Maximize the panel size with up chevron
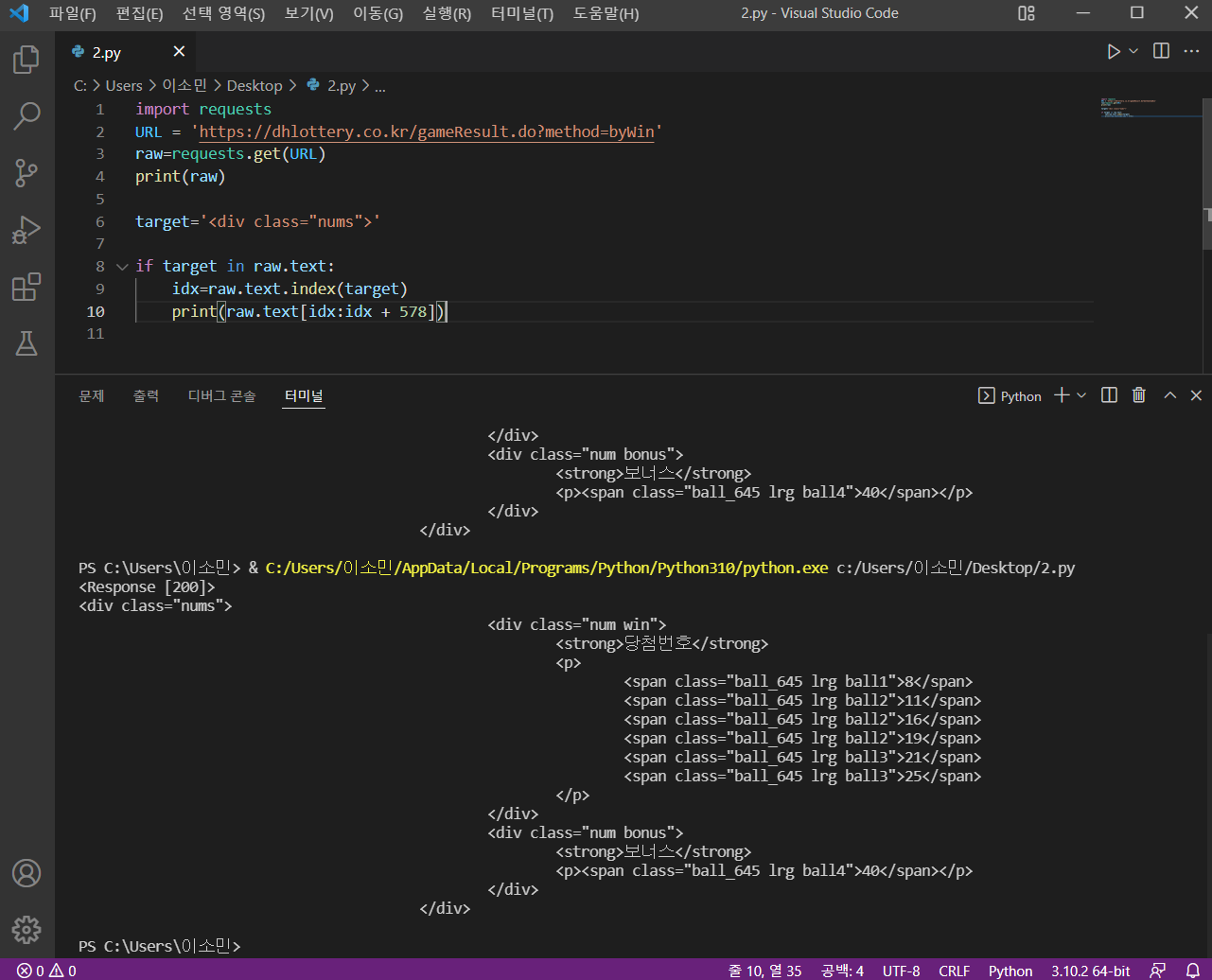The width and height of the screenshot is (1212, 980). tap(1170, 395)
